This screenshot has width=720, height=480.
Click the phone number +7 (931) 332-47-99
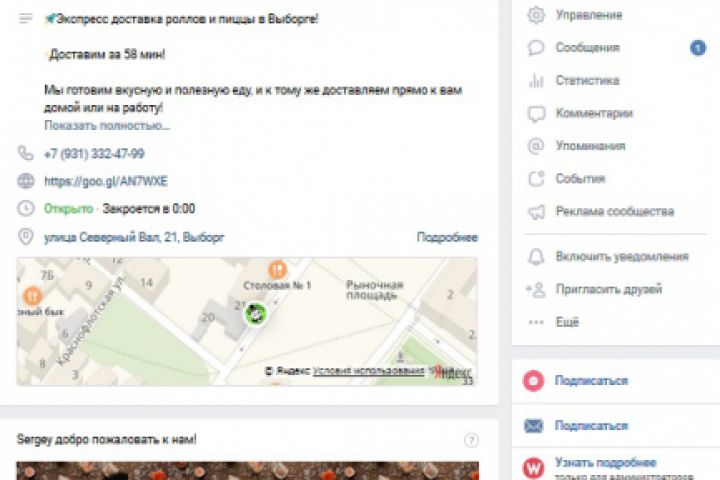(94, 153)
